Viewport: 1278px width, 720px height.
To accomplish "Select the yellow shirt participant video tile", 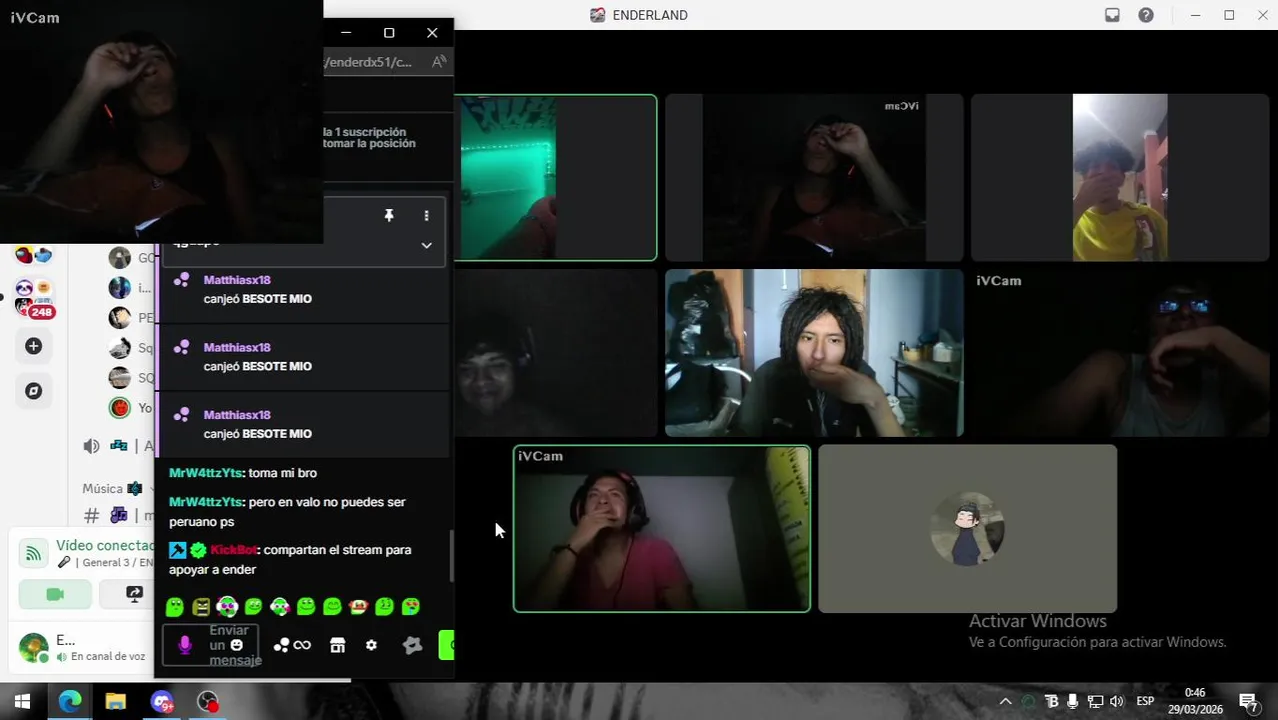I will point(1120,178).
